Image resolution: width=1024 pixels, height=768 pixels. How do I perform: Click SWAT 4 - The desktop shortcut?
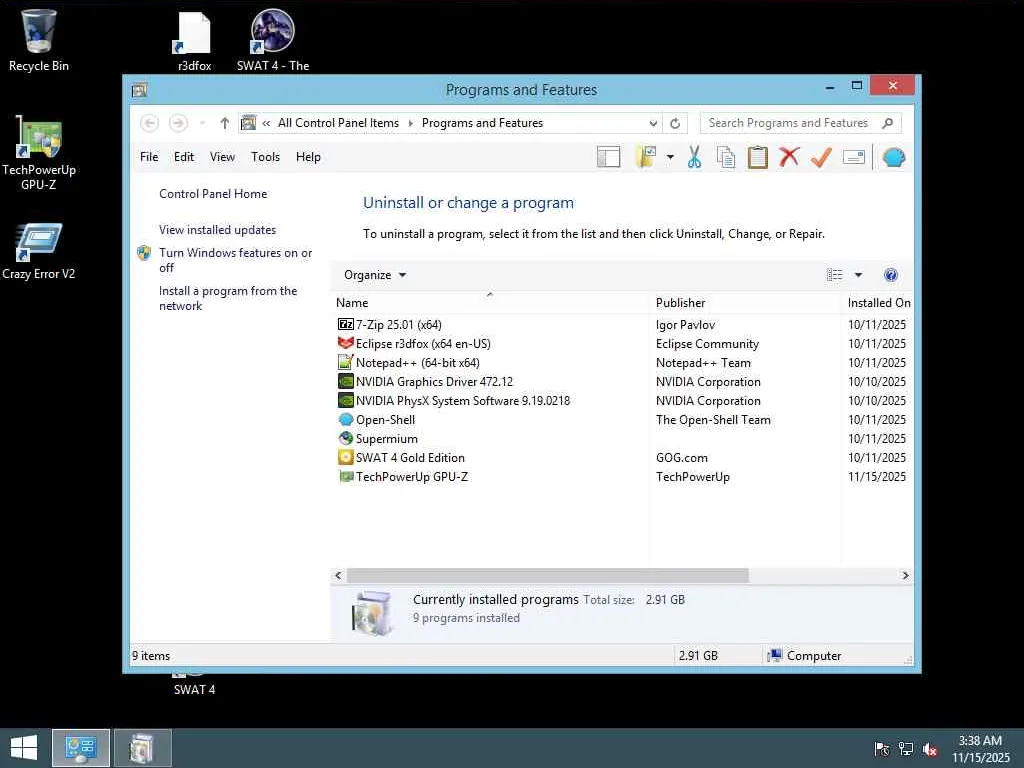[273, 40]
